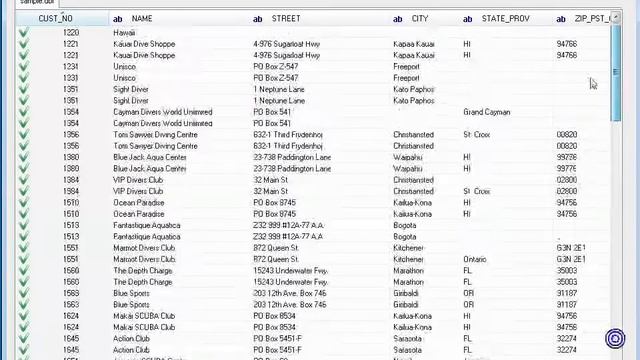This screenshot has width=640, height=360.
Task: Select Kitchener in the Ontario row
Action: click(x=408, y=259)
